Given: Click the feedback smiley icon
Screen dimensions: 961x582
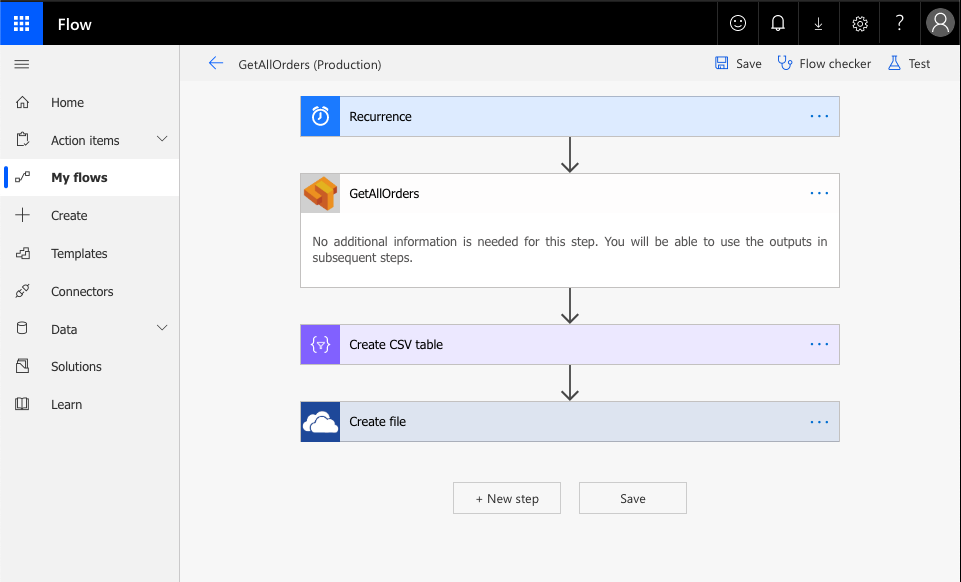Looking at the screenshot, I should pos(738,24).
